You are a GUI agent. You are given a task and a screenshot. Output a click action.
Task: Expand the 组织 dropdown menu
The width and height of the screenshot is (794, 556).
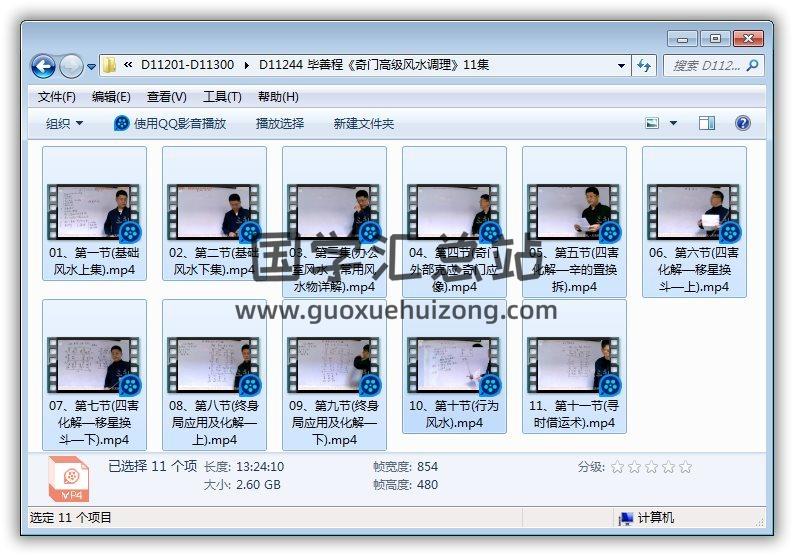[65, 123]
